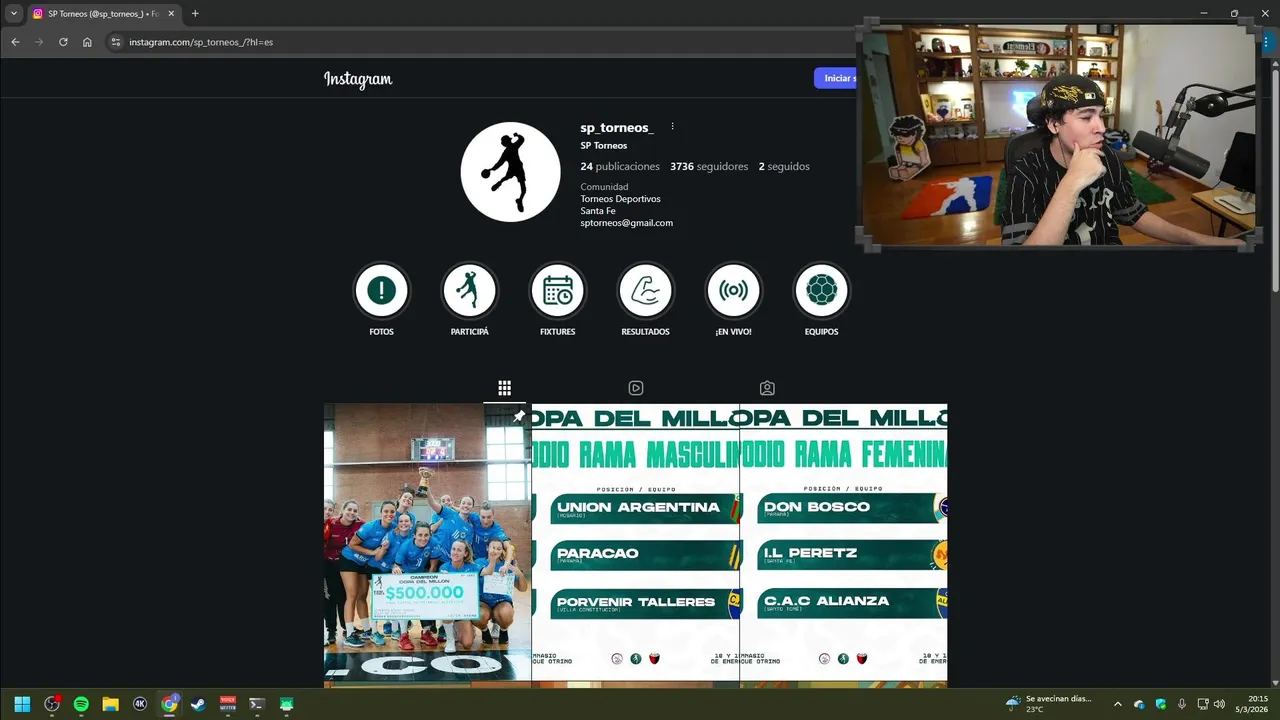Go forward in the browser
The image size is (1280, 720).
coord(39,42)
